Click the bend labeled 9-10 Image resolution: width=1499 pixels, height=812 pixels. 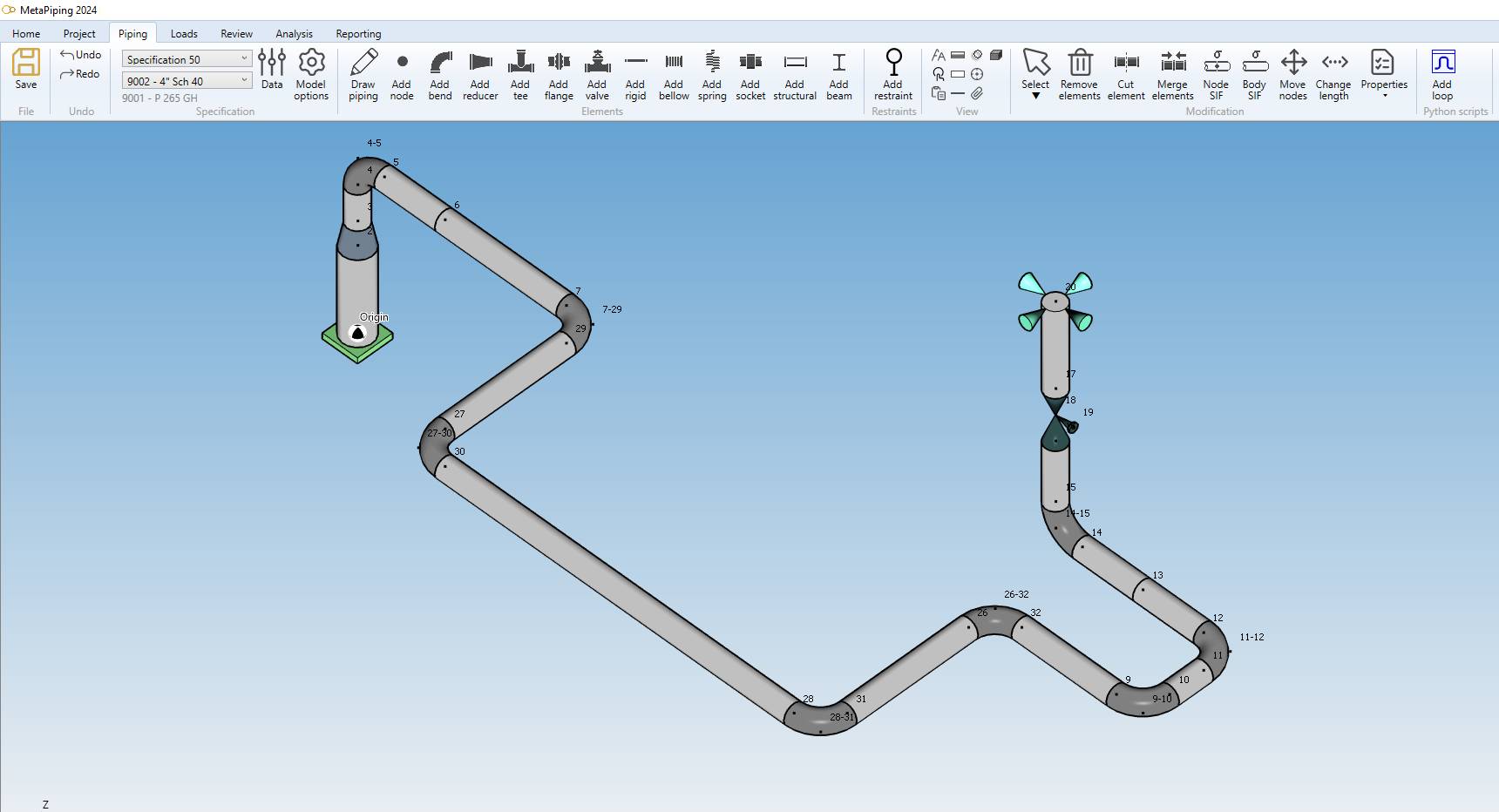pyautogui.click(x=1143, y=699)
